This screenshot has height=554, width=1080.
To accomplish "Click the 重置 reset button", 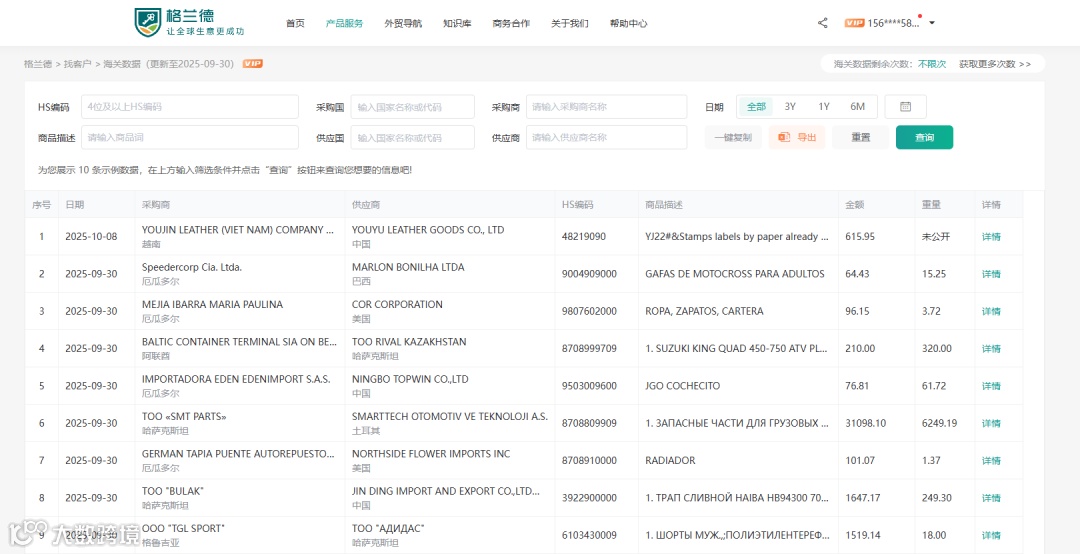I will coord(860,137).
